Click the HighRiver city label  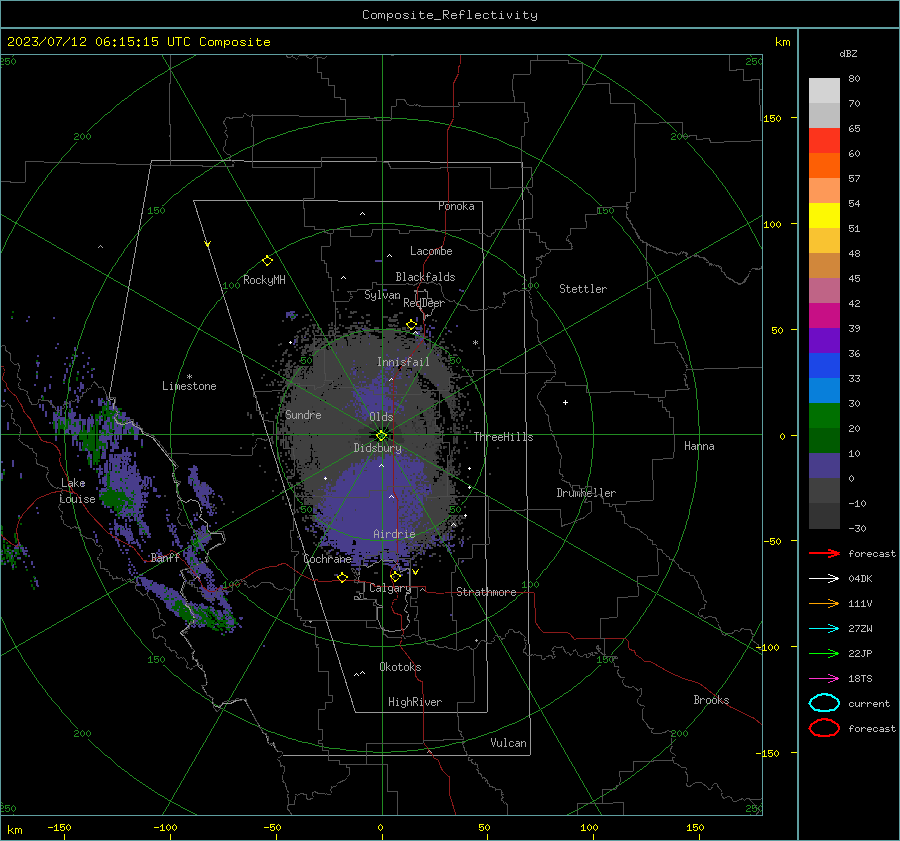[x=415, y=702]
